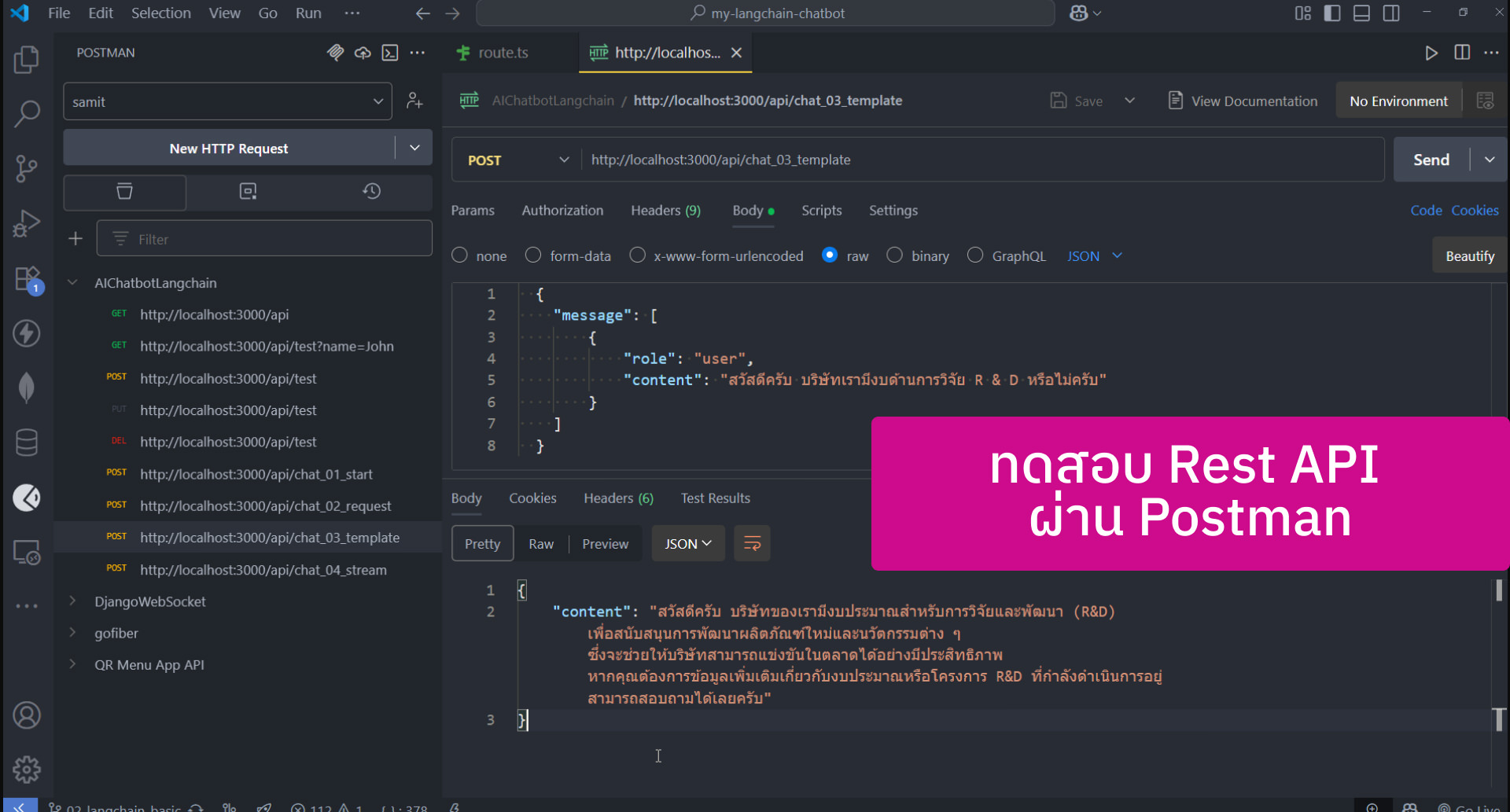Switch to the route.ts editor tab
This screenshot has width=1510, height=812.
tap(503, 53)
